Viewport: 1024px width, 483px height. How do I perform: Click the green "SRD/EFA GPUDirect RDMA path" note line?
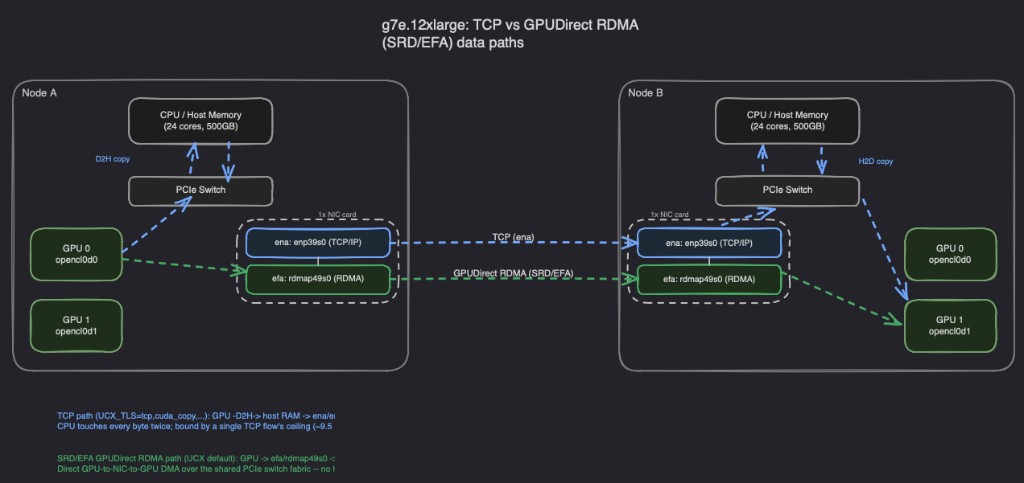[x=196, y=458]
